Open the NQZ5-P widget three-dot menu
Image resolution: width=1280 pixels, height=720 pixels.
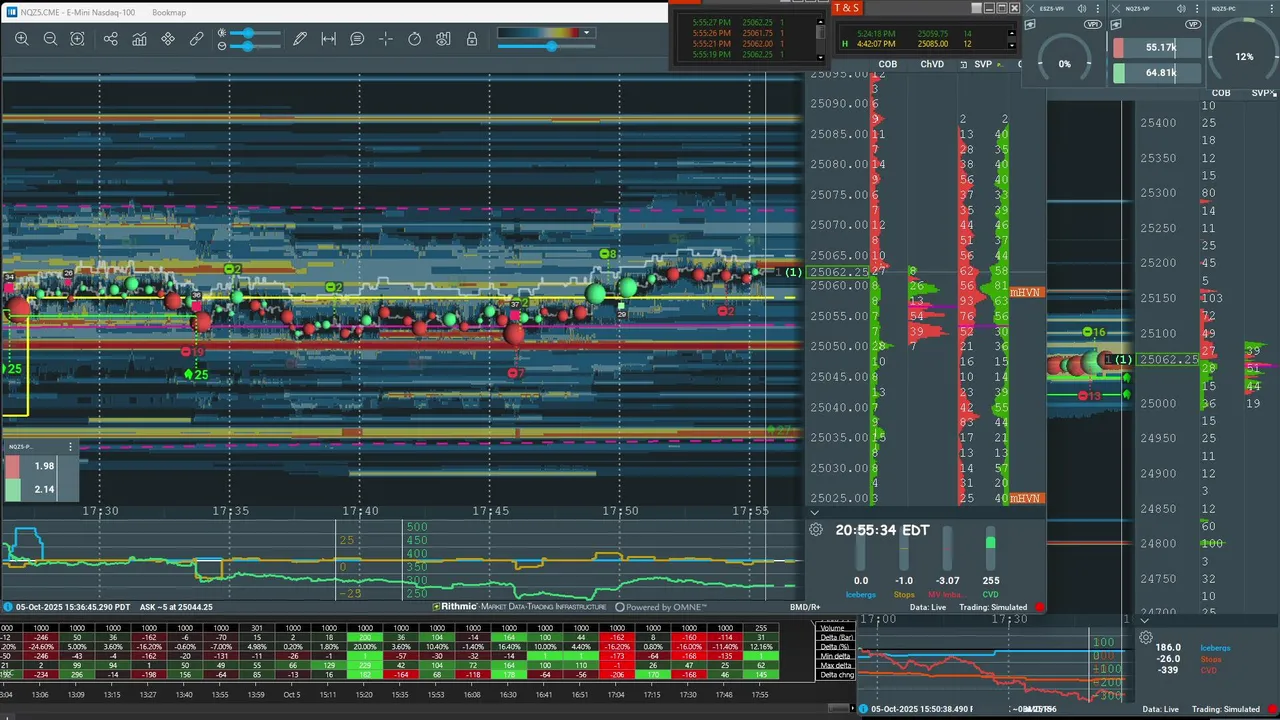coord(70,447)
